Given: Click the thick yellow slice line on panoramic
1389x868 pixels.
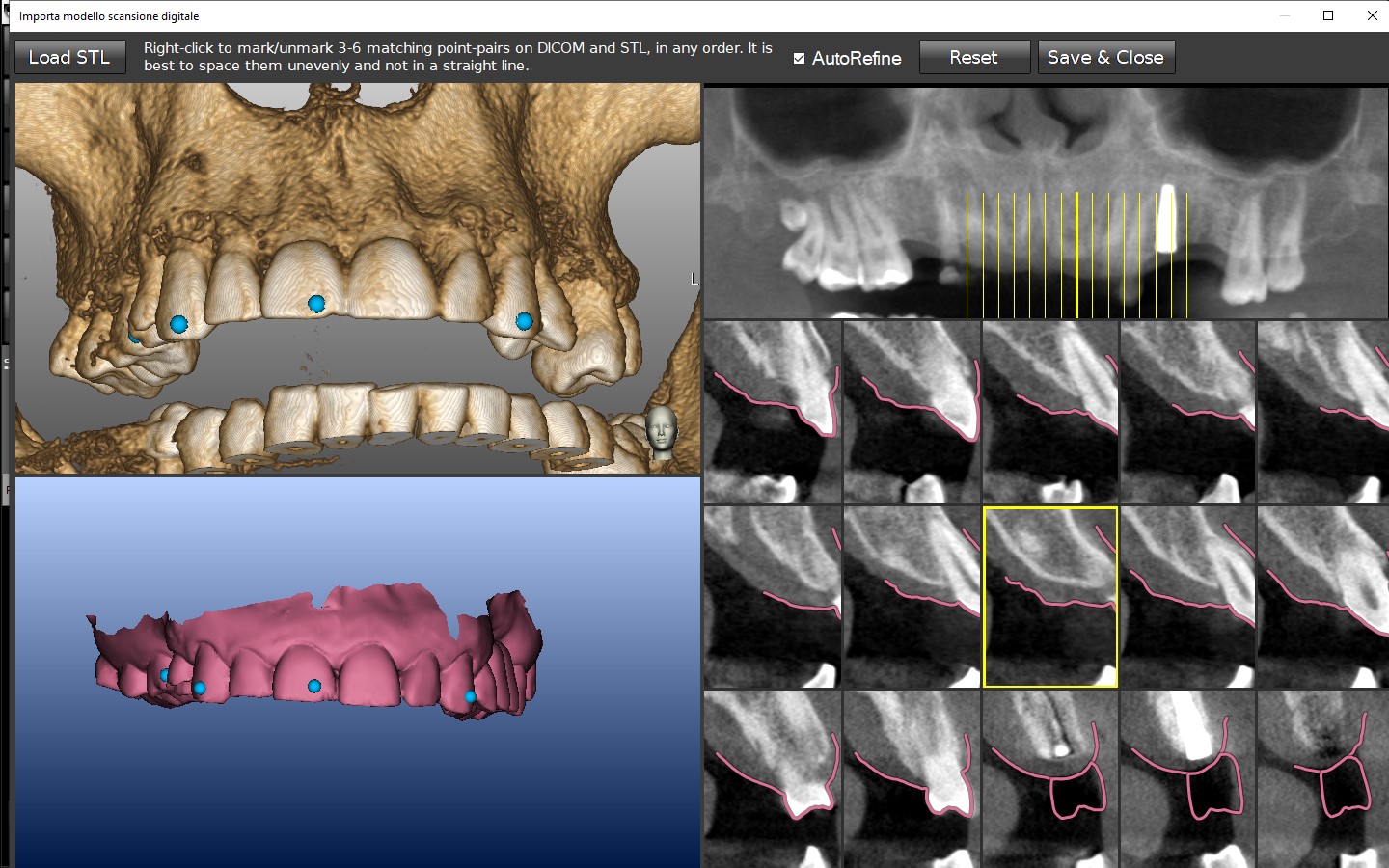Looking at the screenshot, I should point(1076,255).
